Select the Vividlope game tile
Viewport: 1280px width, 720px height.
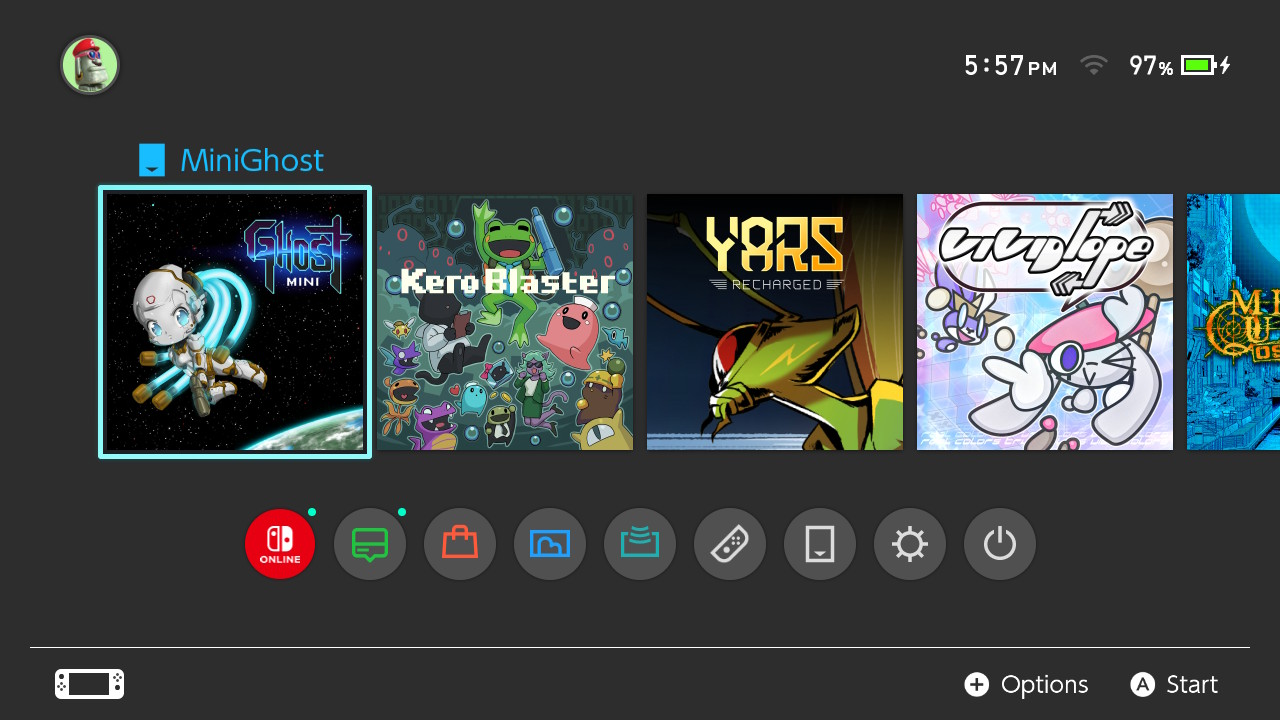click(x=1045, y=322)
